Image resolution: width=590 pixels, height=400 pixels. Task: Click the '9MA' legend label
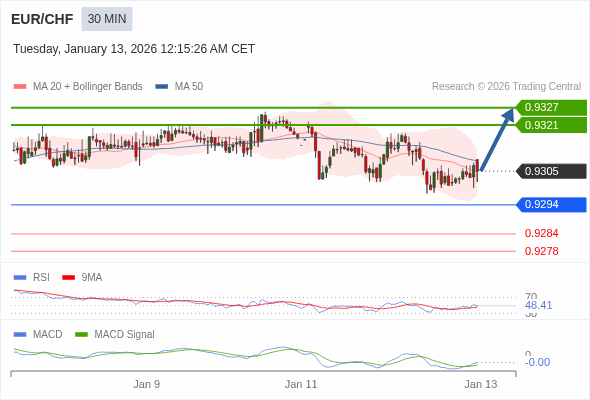point(92,278)
